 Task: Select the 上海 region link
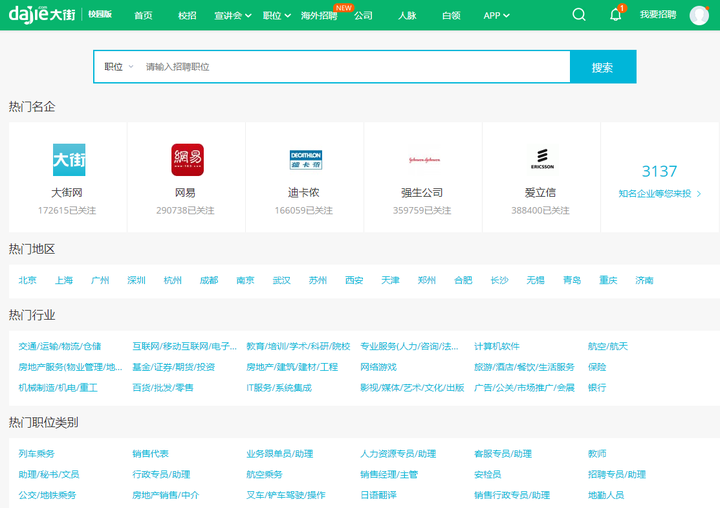point(64,280)
